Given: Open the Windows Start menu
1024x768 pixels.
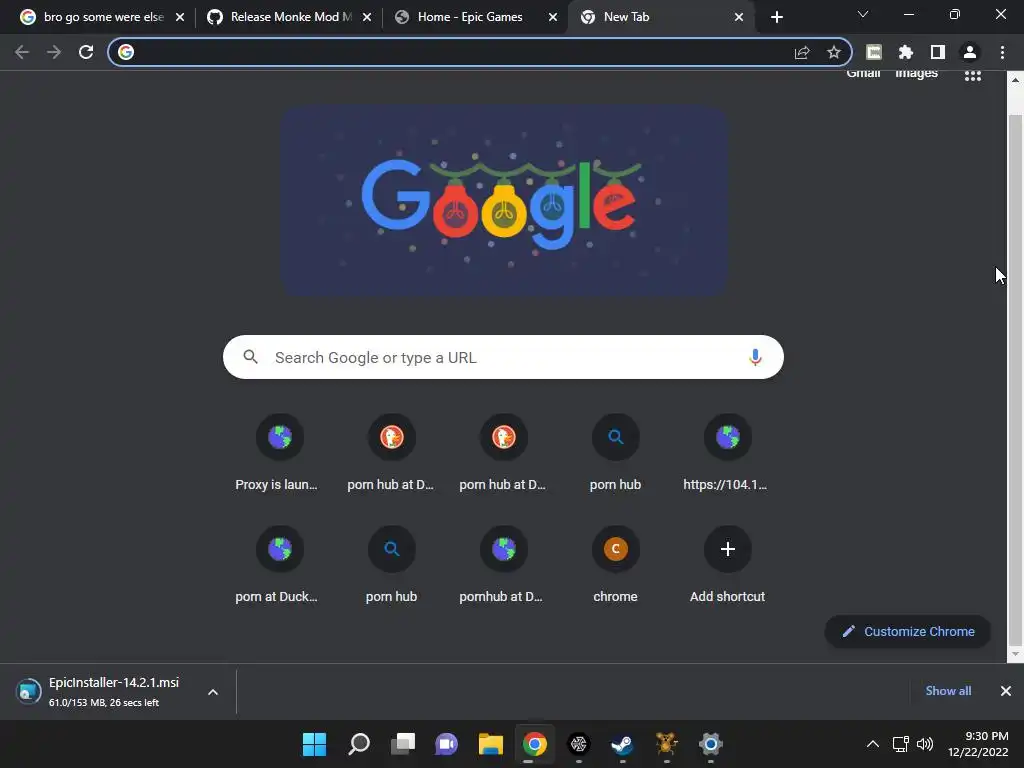Looking at the screenshot, I should 314,744.
